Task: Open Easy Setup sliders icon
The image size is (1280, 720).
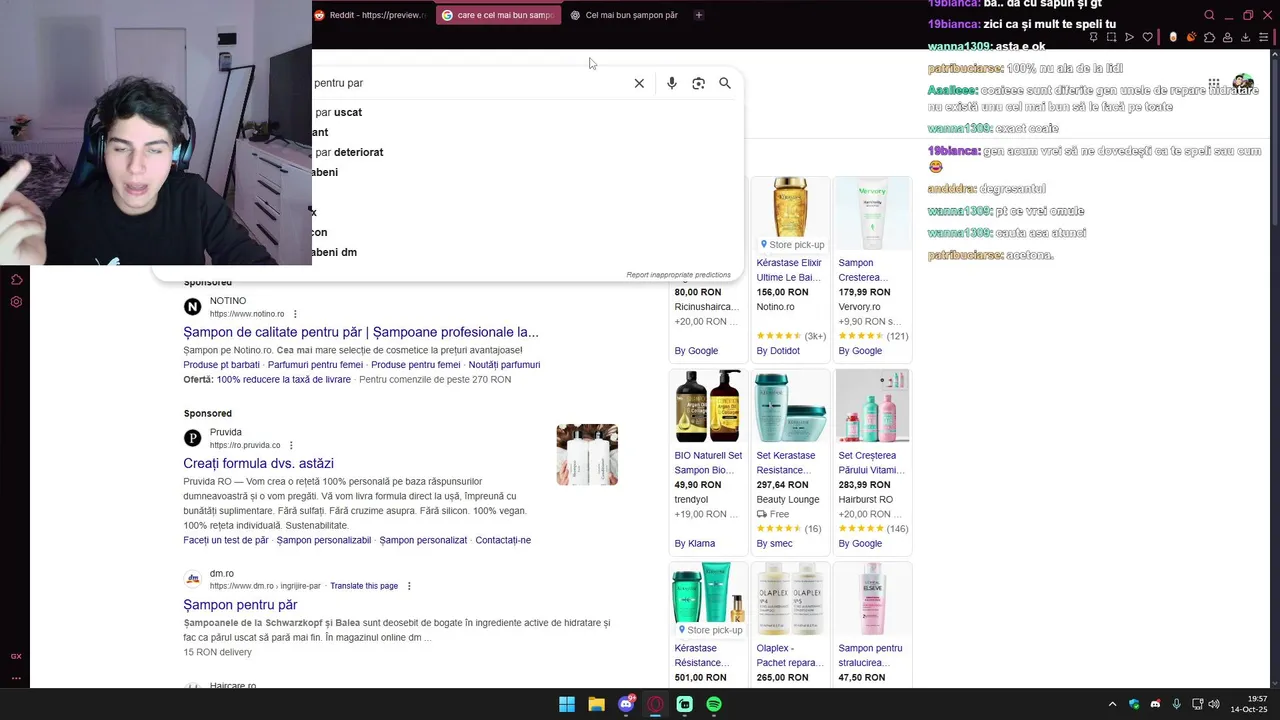Action: 1264,37
